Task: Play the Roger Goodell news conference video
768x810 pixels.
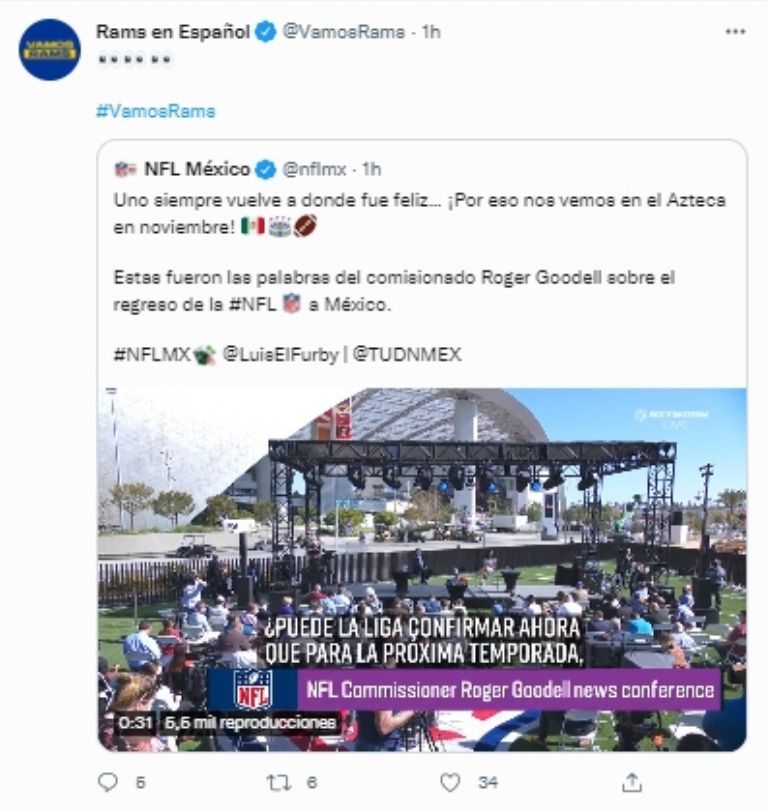Action: point(422,569)
